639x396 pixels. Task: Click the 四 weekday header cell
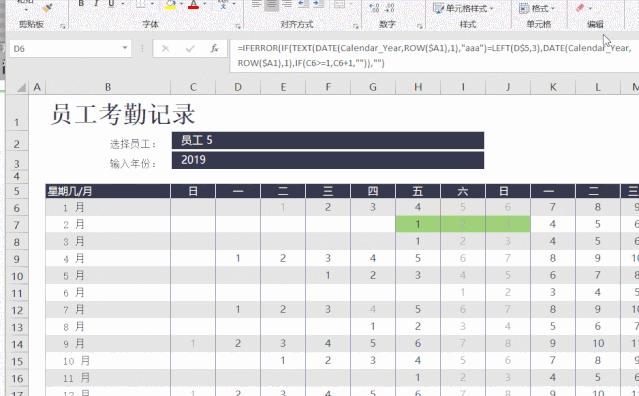click(x=373, y=191)
